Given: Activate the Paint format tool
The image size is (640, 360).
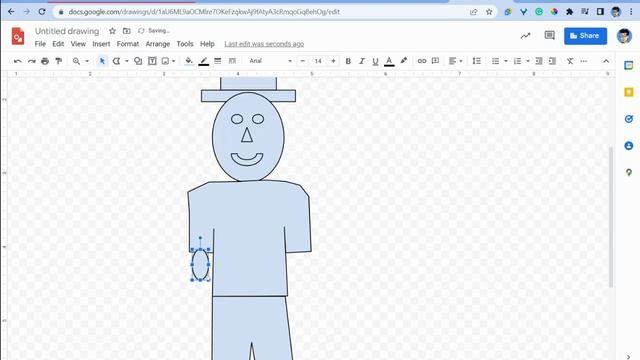Looking at the screenshot, I should (x=59, y=61).
